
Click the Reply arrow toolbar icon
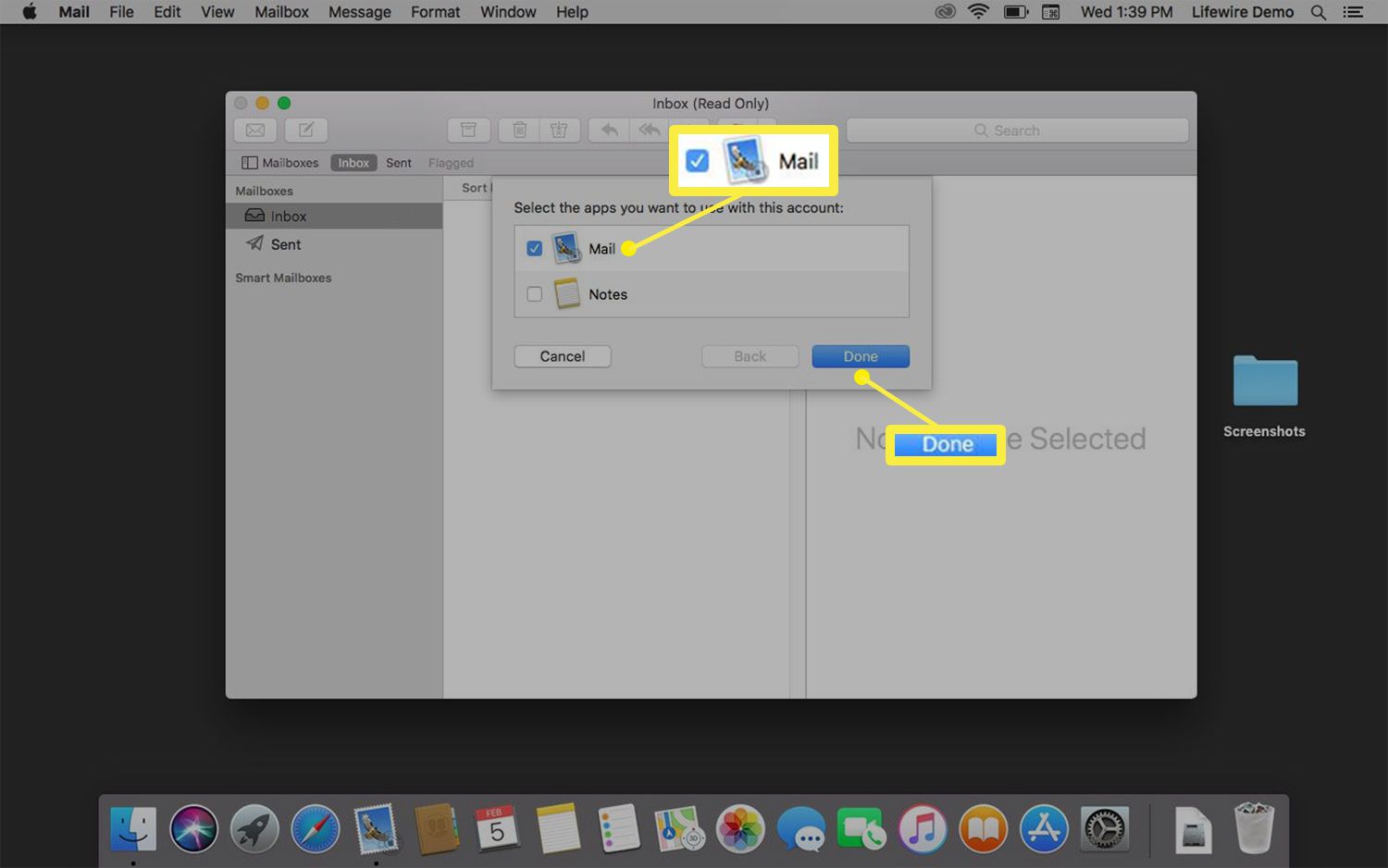pos(609,130)
